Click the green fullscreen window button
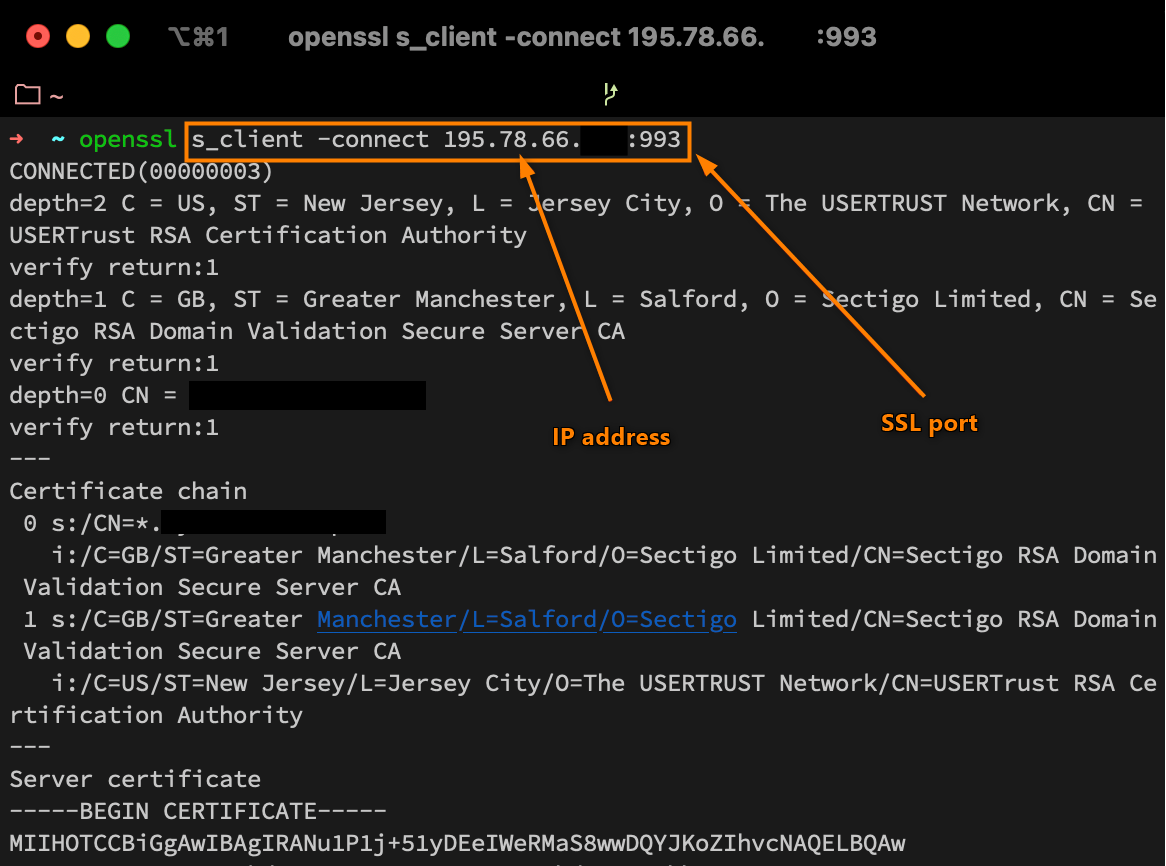 pyautogui.click(x=118, y=36)
